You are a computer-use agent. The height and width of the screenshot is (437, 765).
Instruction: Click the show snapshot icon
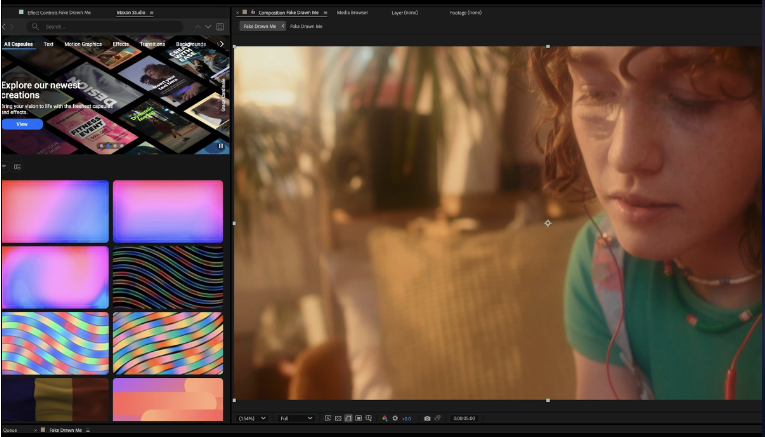[438, 418]
